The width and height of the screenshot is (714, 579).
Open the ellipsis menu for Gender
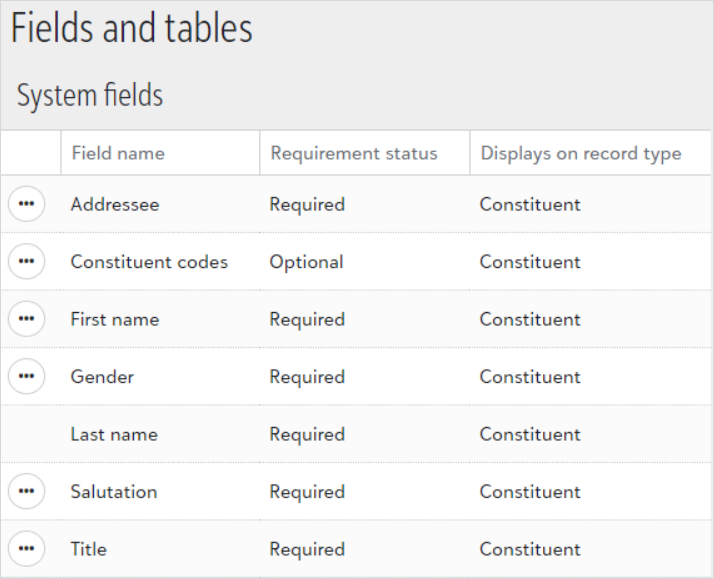click(x=26, y=376)
